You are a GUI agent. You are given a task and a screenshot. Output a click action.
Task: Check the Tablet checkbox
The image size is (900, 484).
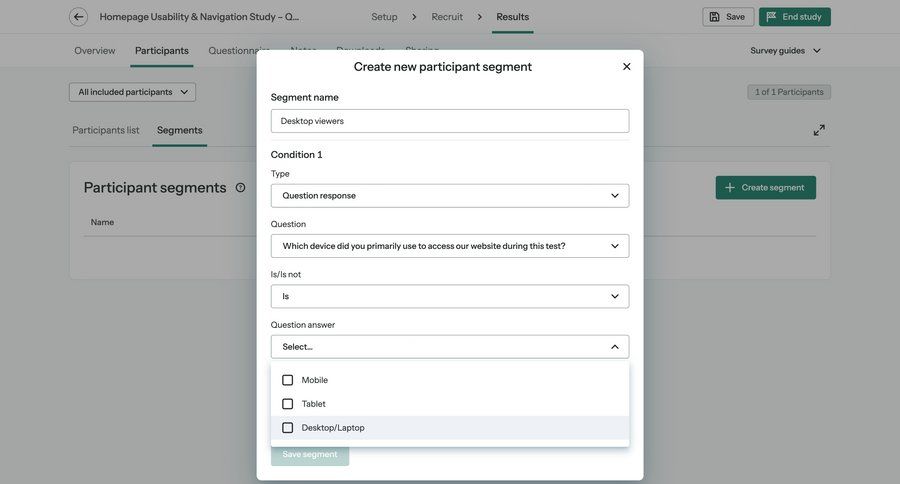click(288, 404)
